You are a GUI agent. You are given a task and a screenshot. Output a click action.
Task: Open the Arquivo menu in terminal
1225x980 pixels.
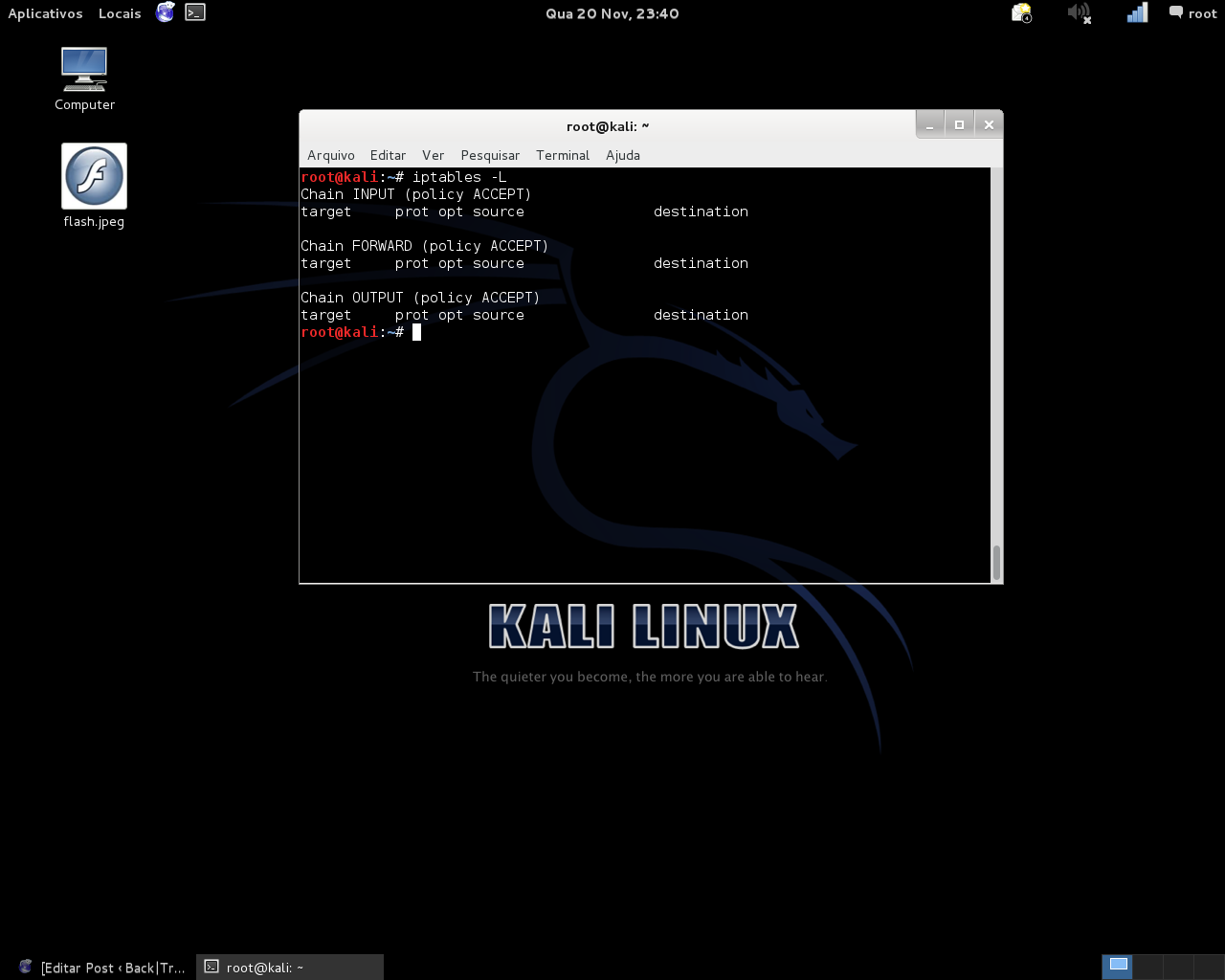pos(331,155)
